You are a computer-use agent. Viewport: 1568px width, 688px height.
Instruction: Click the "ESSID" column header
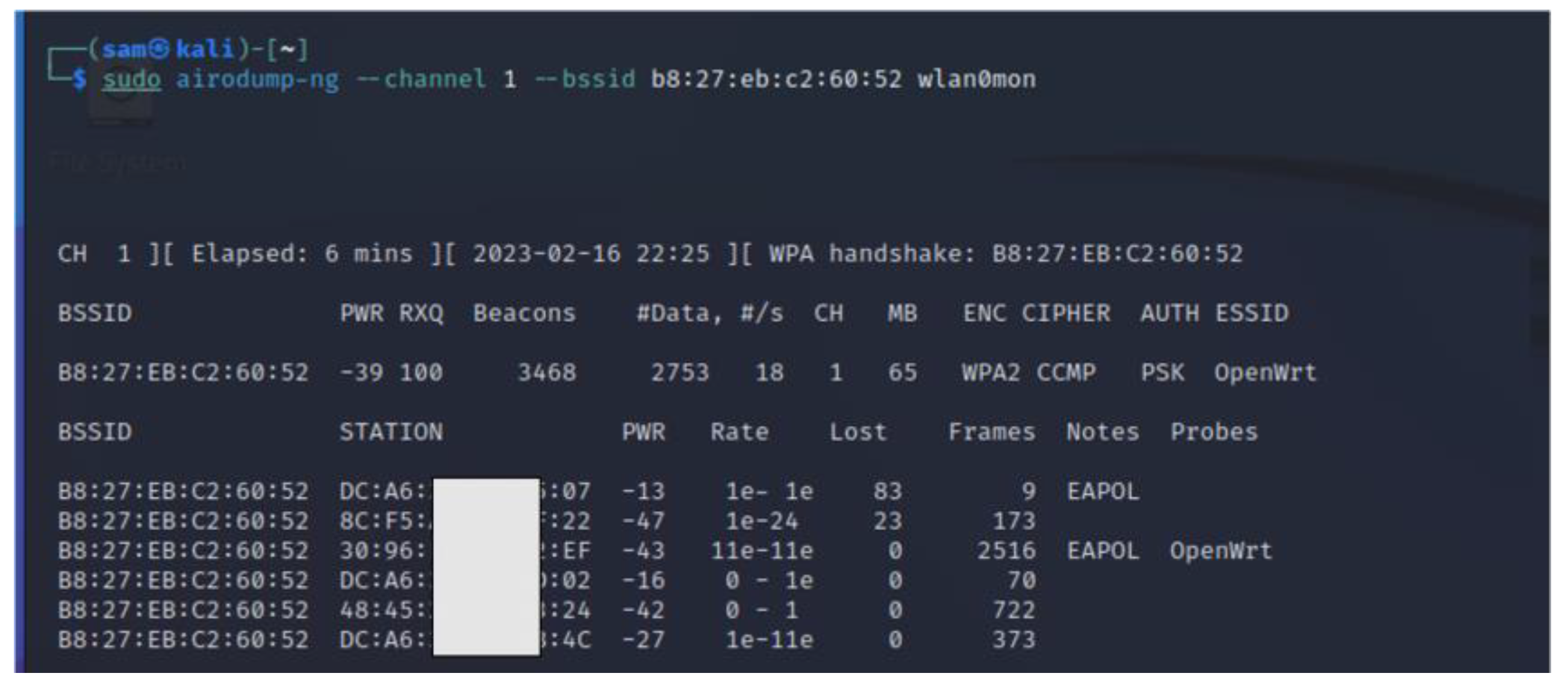(1251, 313)
